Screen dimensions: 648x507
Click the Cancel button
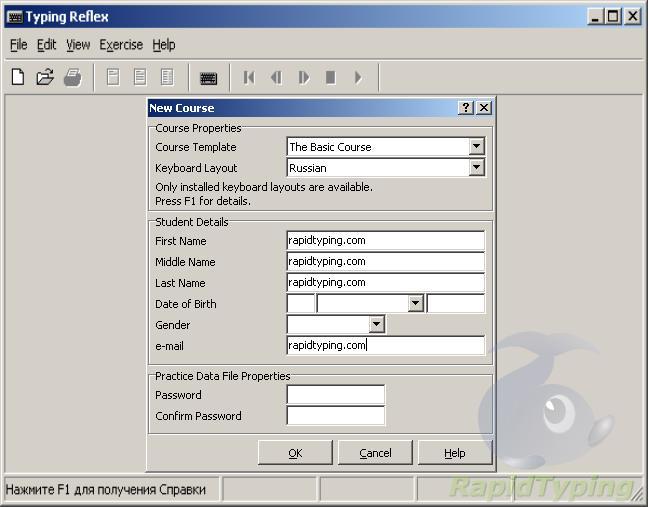point(375,453)
